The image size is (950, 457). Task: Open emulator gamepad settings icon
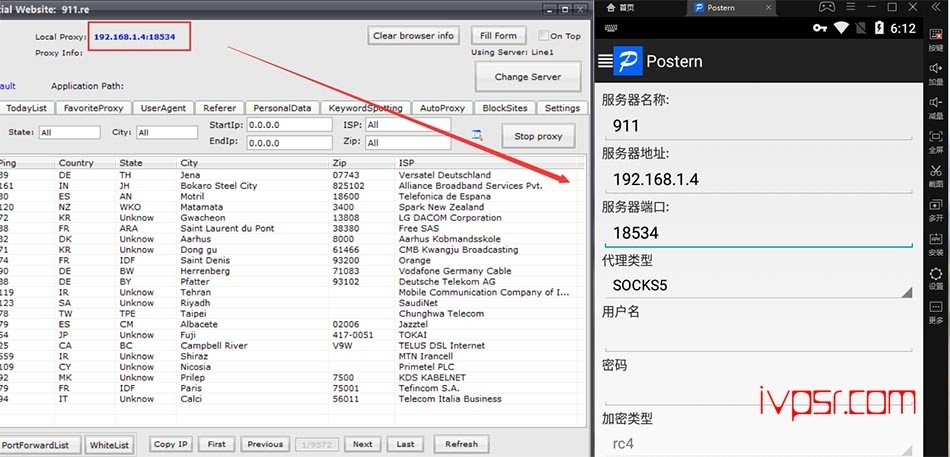826,7
